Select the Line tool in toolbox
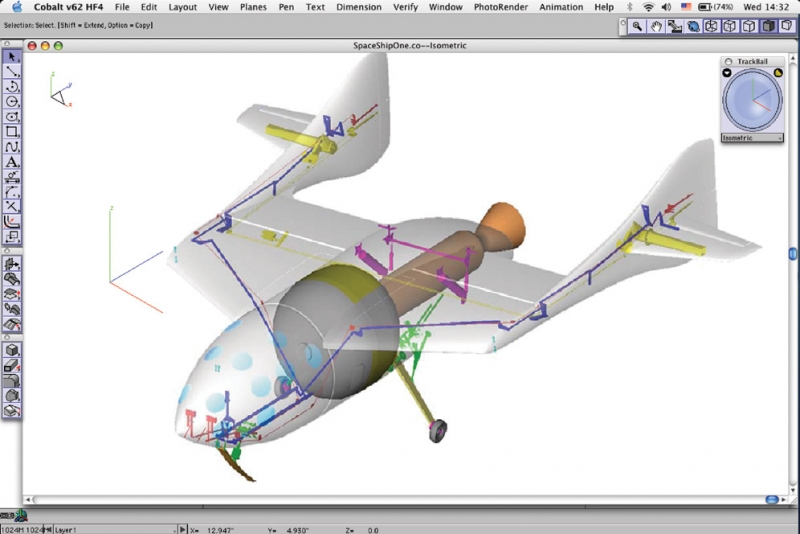Viewport: 800px width, 534px height. coord(13,72)
